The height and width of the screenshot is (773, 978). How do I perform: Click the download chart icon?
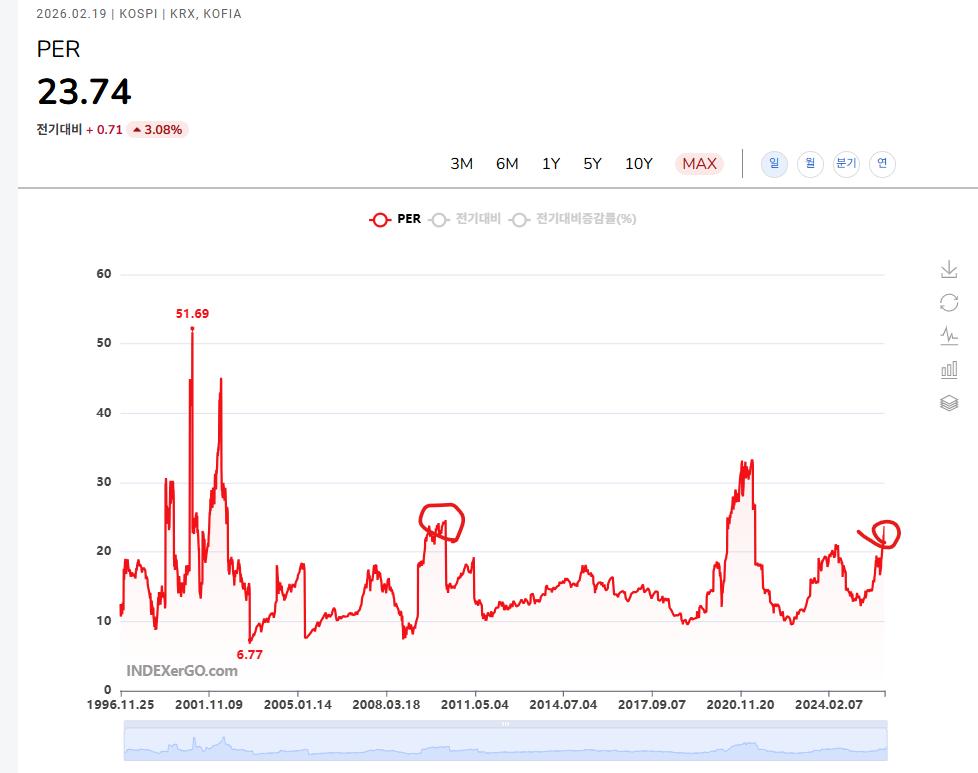[x=948, y=270]
